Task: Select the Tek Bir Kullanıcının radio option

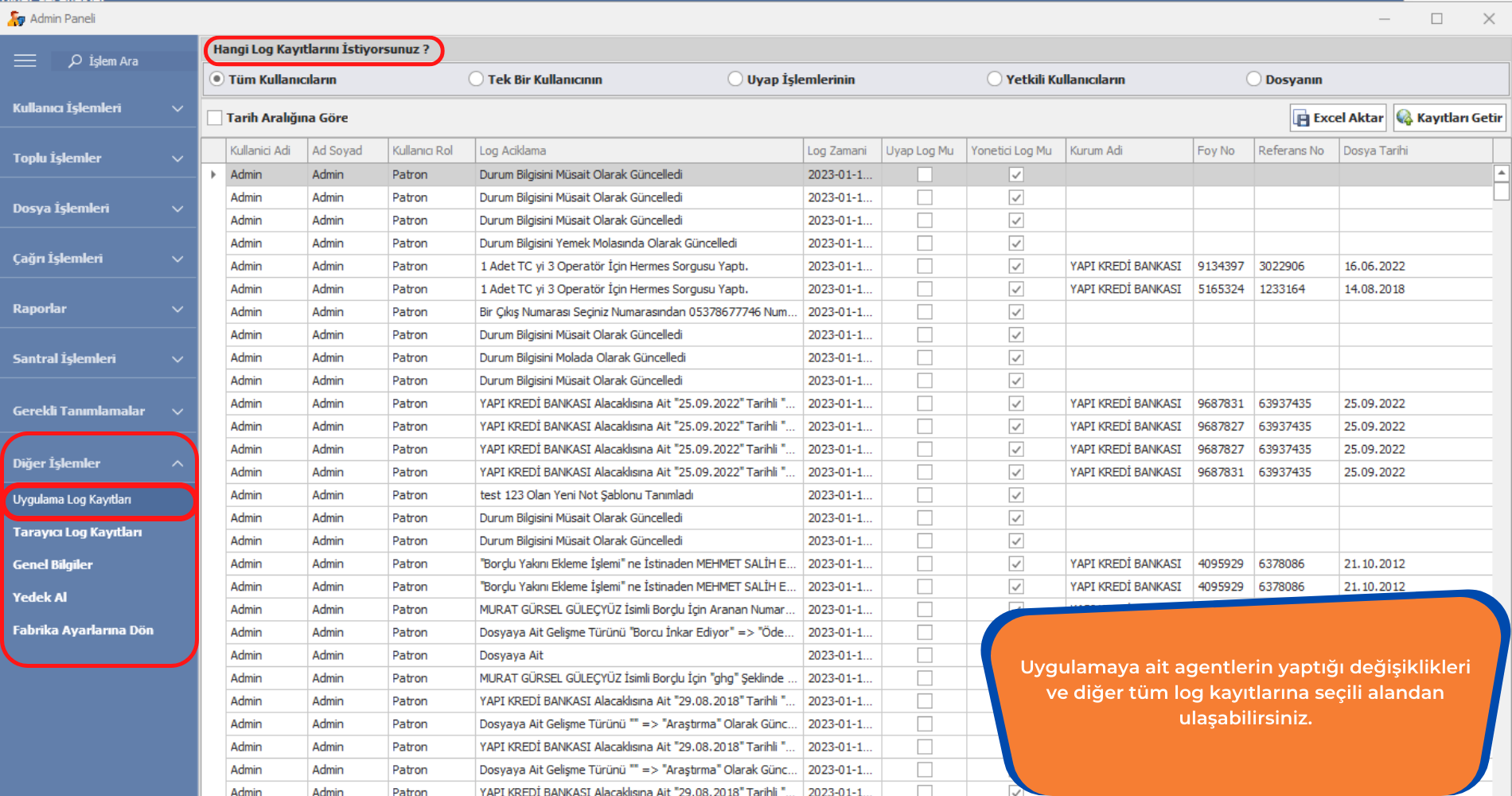Action: point(476,79)
